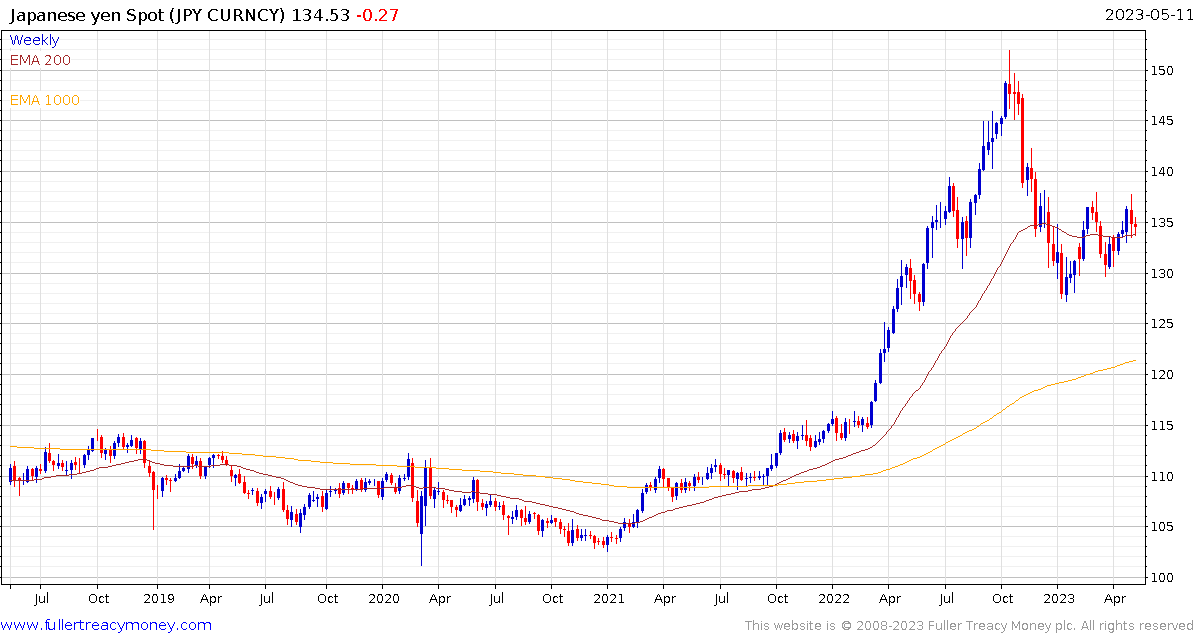
Task: Click the 'Weekly' interval label
Action: pyautogui.click(x=34, y=40)
